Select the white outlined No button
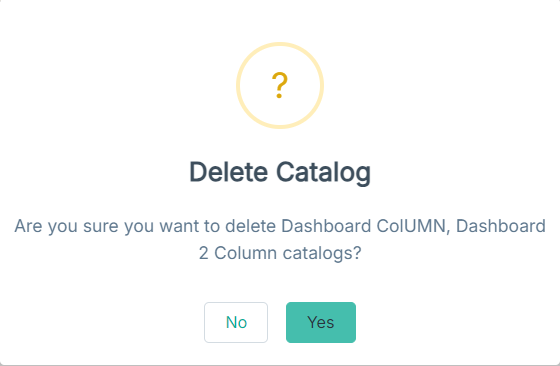This screenshot has height=366, width=560. click(x=236, y=322)
